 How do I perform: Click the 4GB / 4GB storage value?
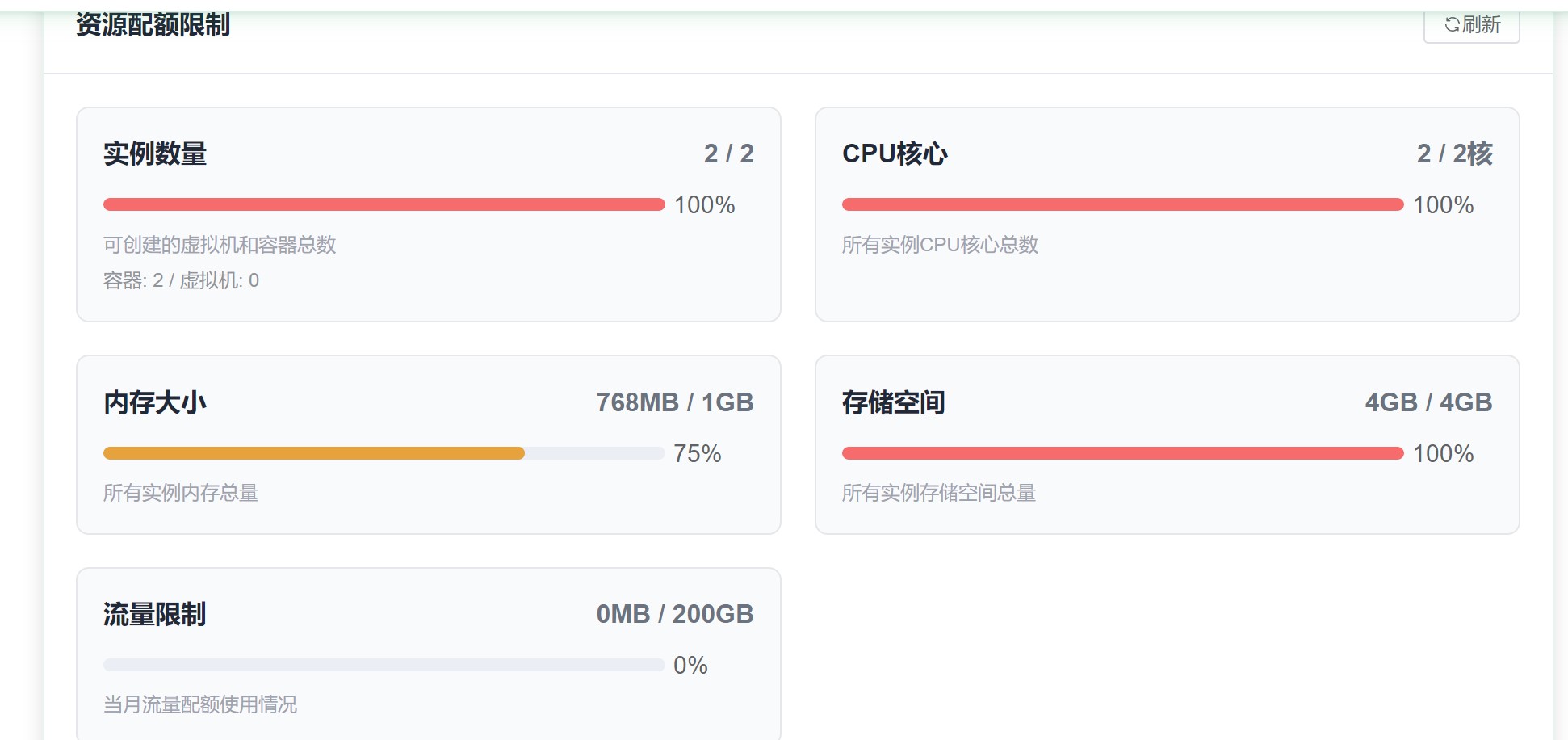point(1428,402)
